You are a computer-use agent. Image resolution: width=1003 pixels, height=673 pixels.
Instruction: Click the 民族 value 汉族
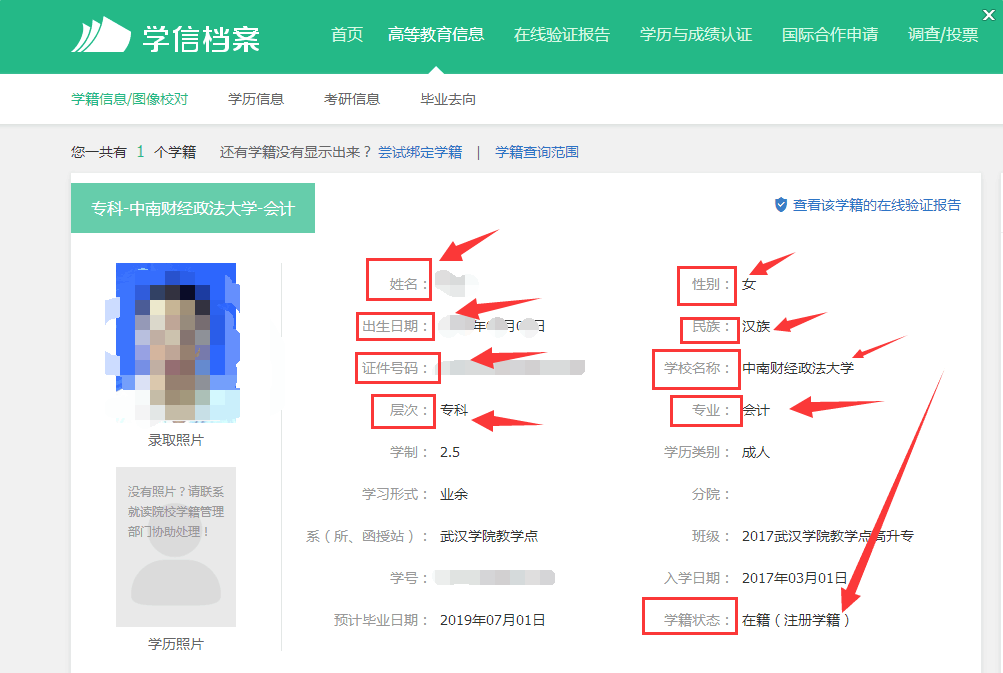tap(755, 326)
